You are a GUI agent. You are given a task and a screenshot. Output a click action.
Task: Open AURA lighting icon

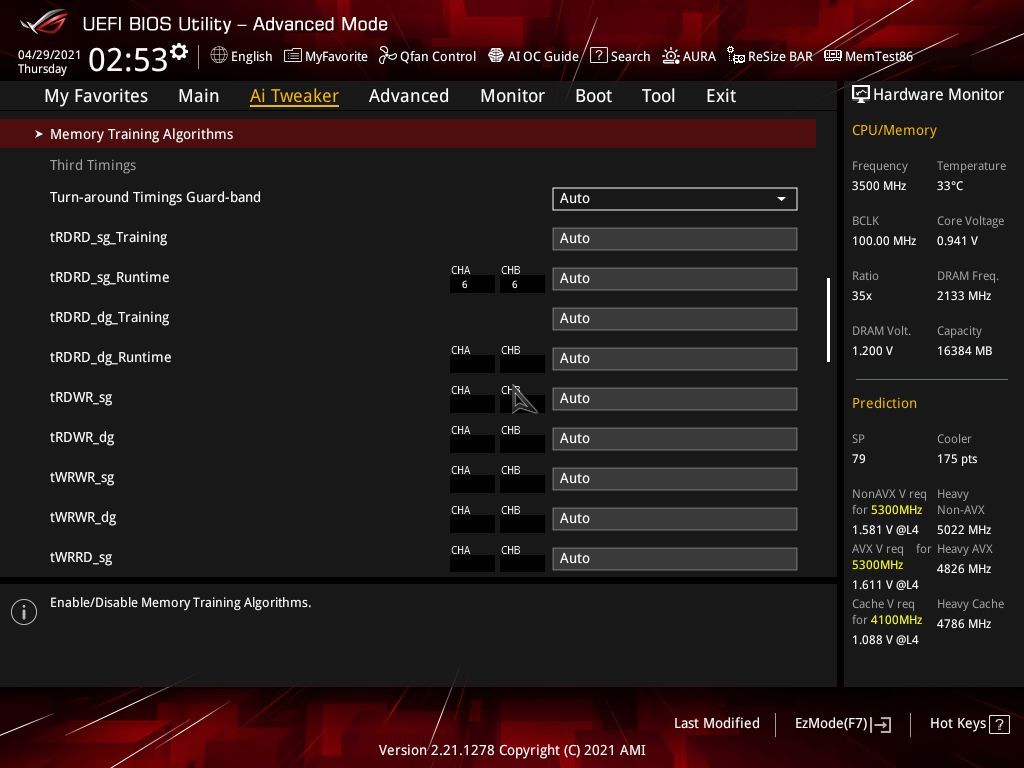(x=671, y=56)
